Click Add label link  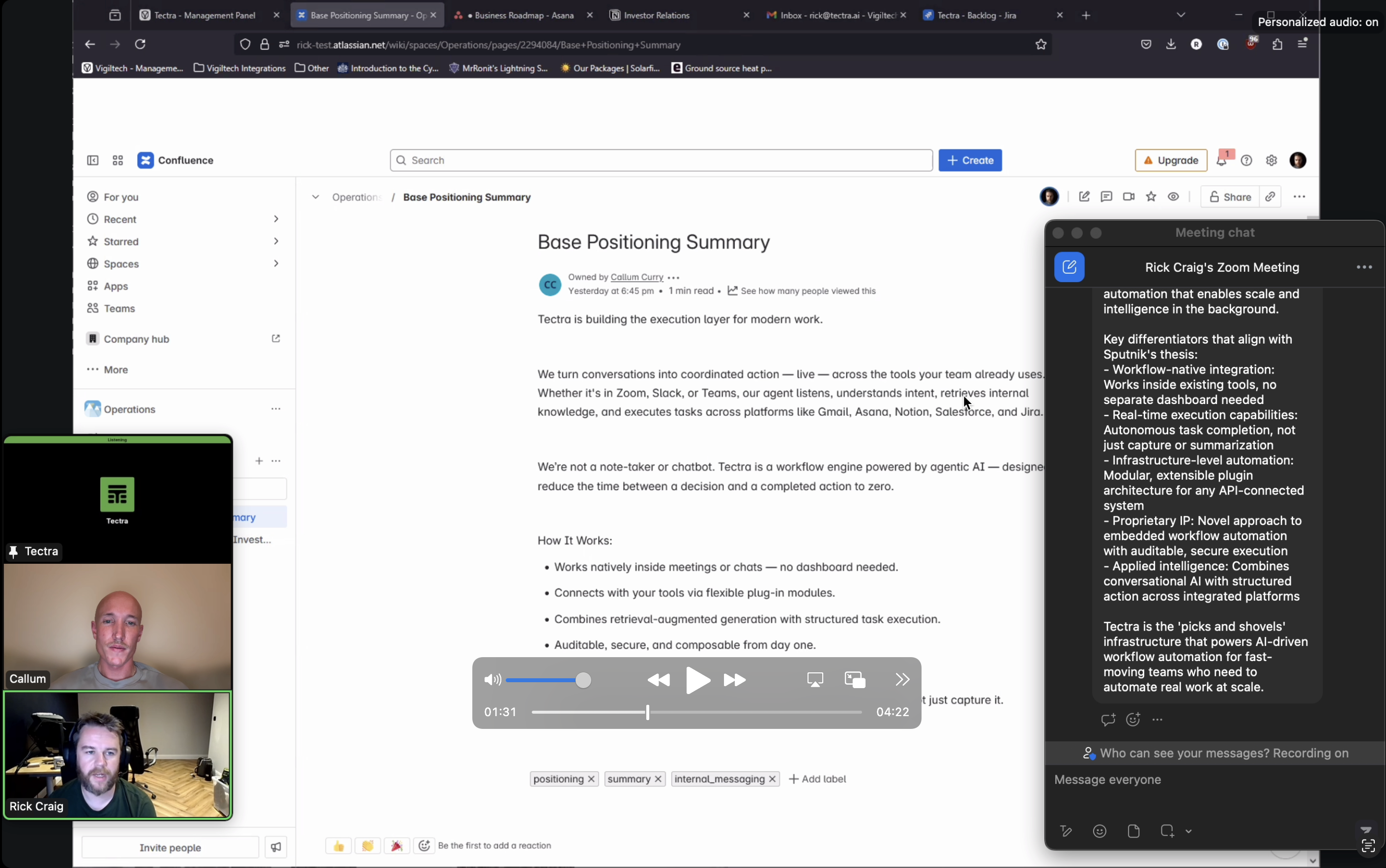click(x=817, y=779)
